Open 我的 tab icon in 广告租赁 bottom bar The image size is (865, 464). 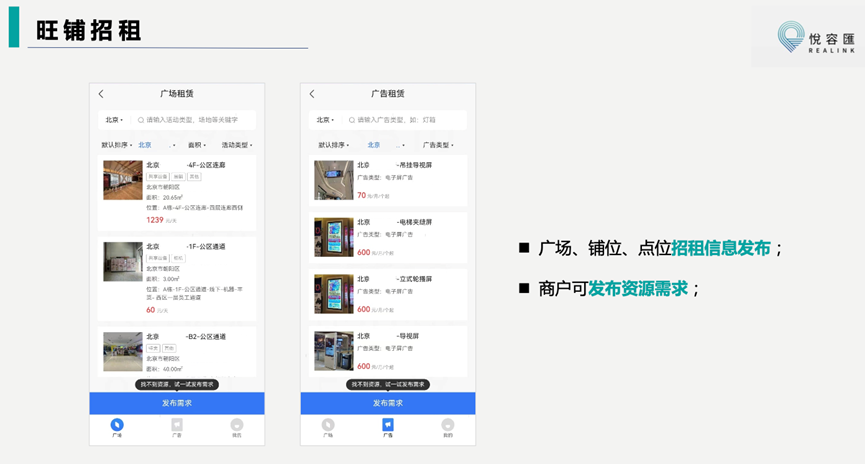(448, 425)
